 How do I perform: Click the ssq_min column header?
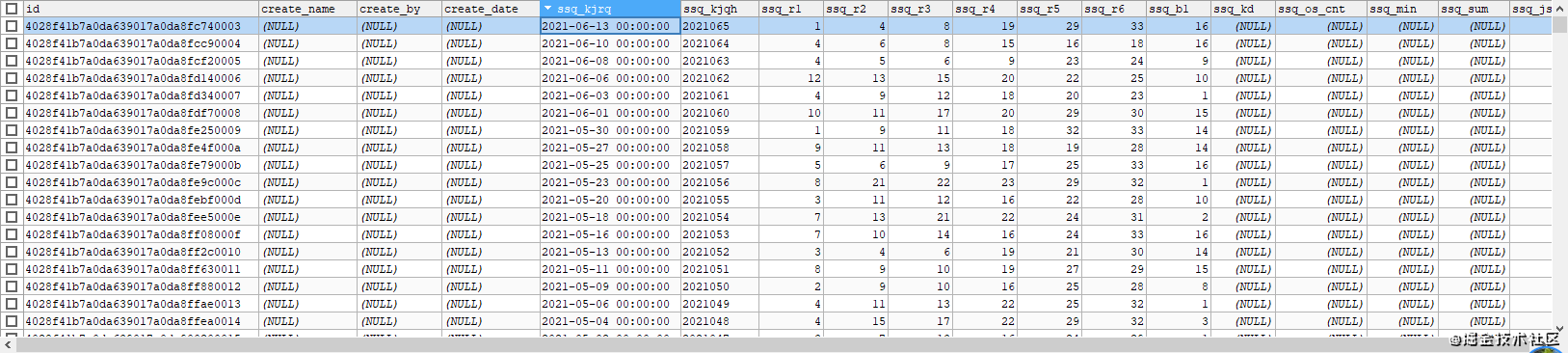(x=1402, y=9)
